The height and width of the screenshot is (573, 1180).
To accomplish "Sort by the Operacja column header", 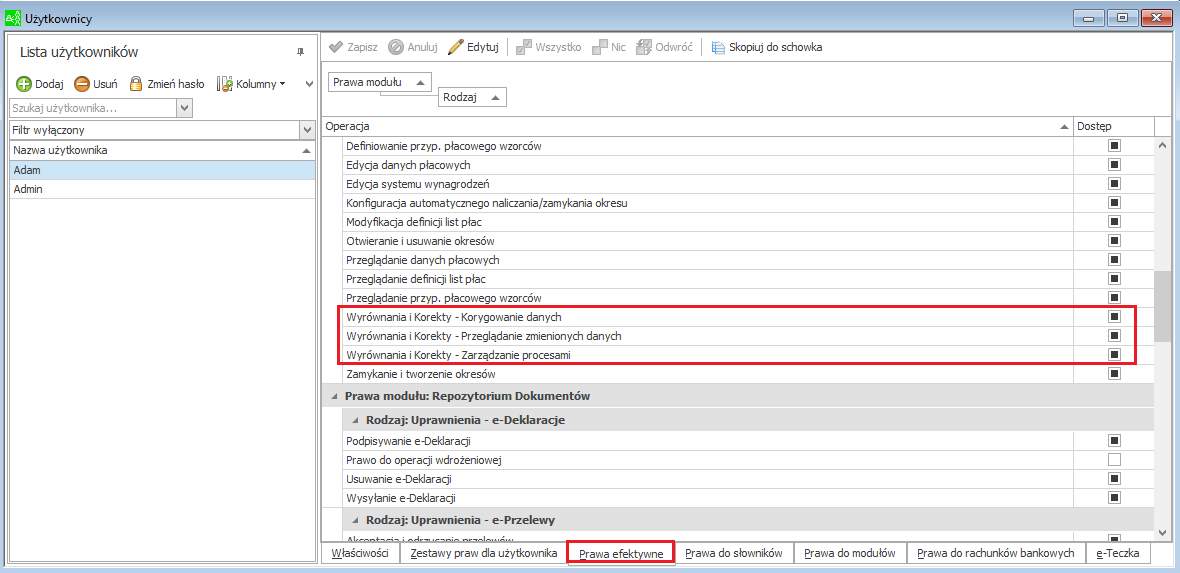I will [x=697, y=126].
